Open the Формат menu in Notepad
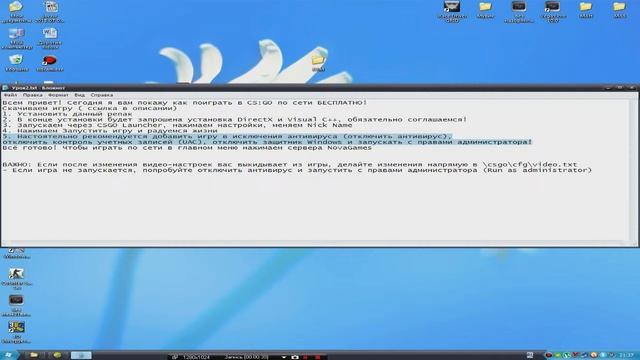This screenshot has width=640, height=360. 58,95
